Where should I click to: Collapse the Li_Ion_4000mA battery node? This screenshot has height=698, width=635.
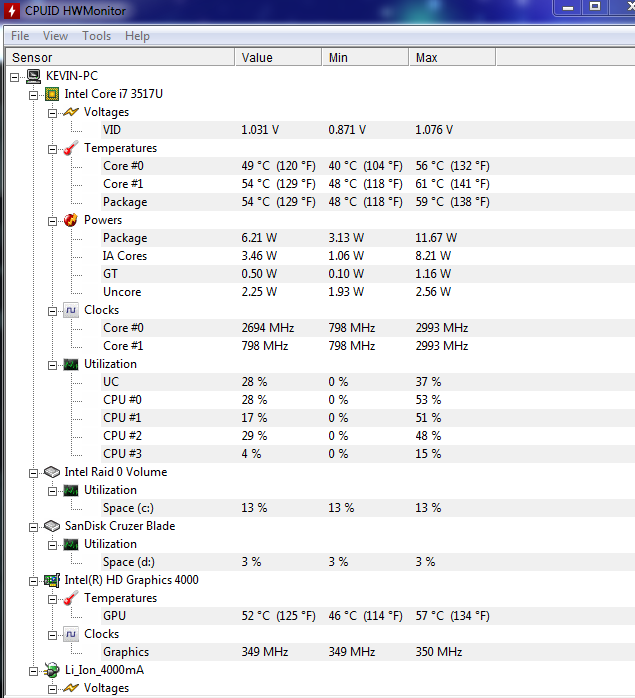coord(33,671)
